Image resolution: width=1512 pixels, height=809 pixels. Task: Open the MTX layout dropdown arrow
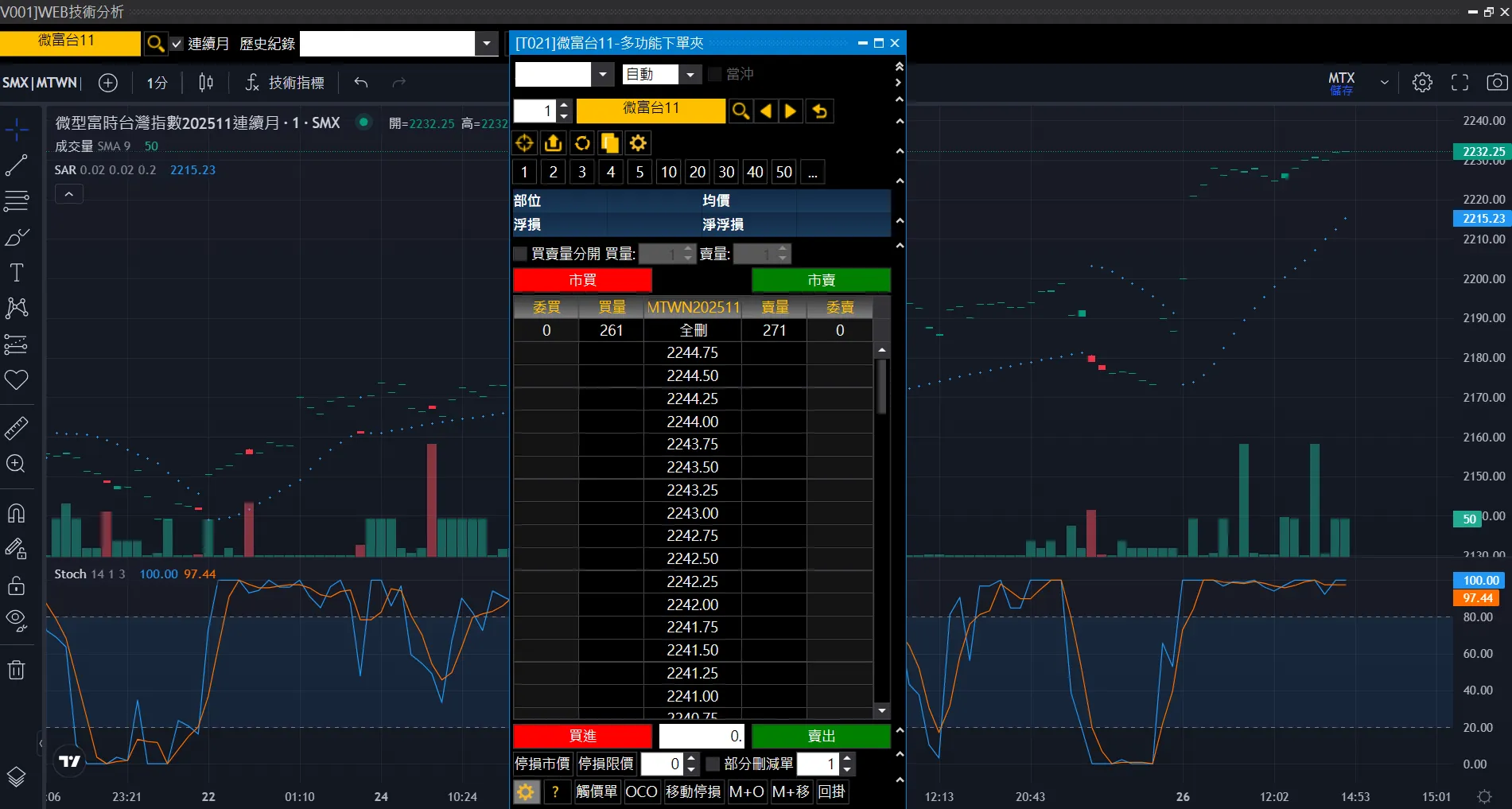(1384, 83)
